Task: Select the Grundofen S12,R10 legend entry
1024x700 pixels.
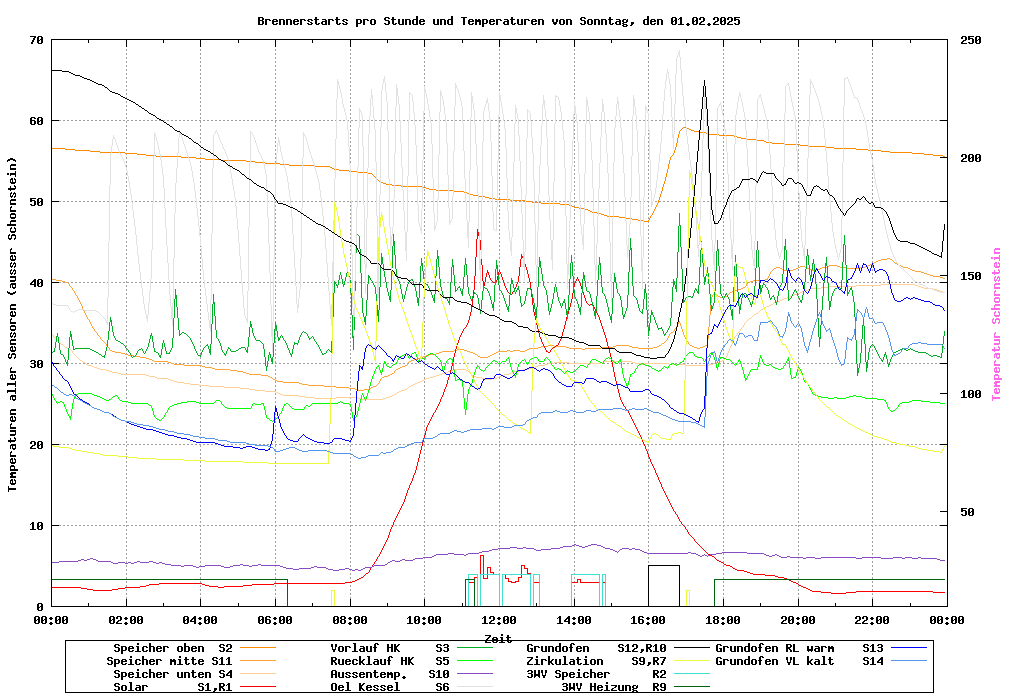Action: pos(596,648)
